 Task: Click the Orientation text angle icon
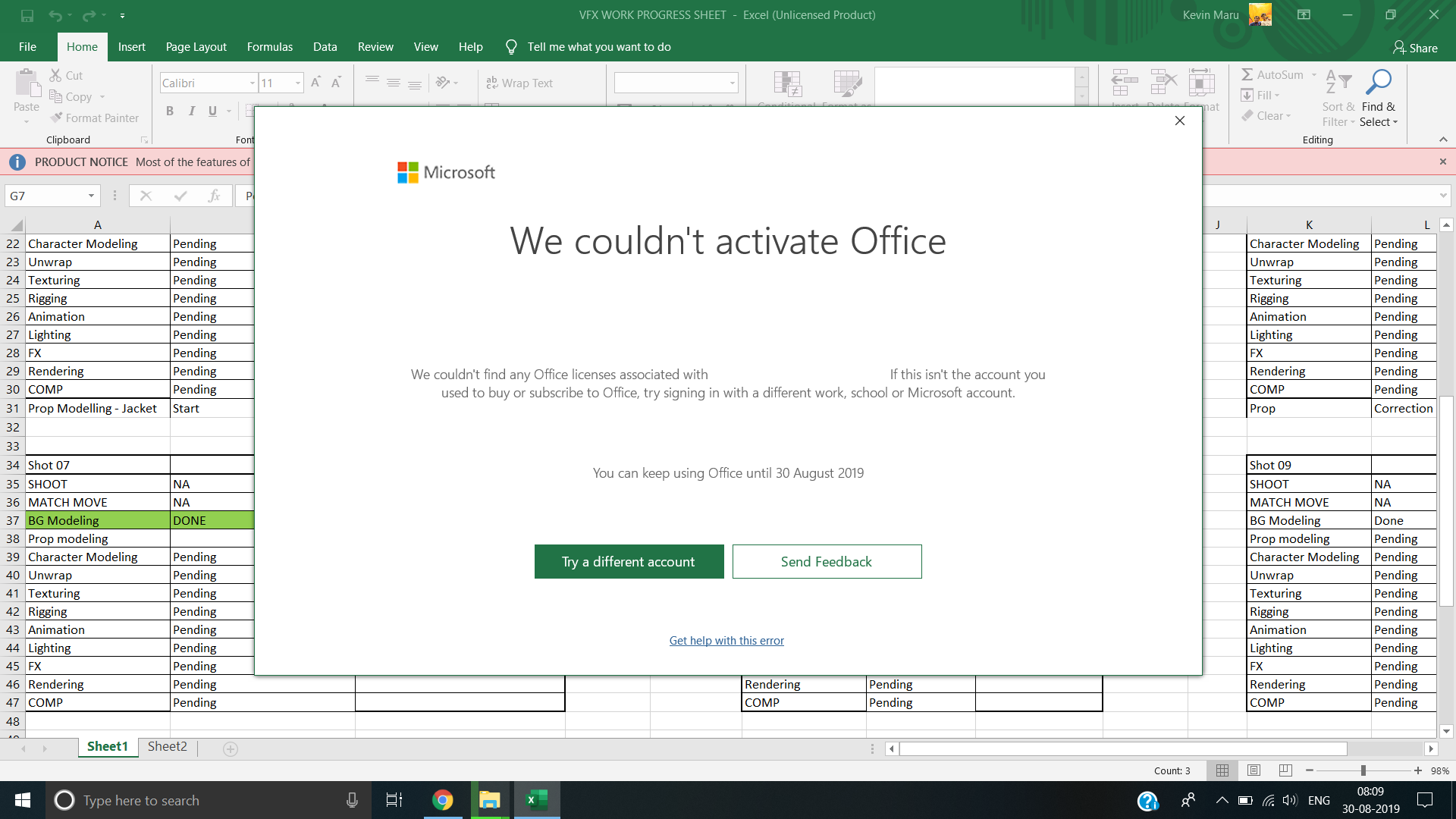click(x=443, y=83)
